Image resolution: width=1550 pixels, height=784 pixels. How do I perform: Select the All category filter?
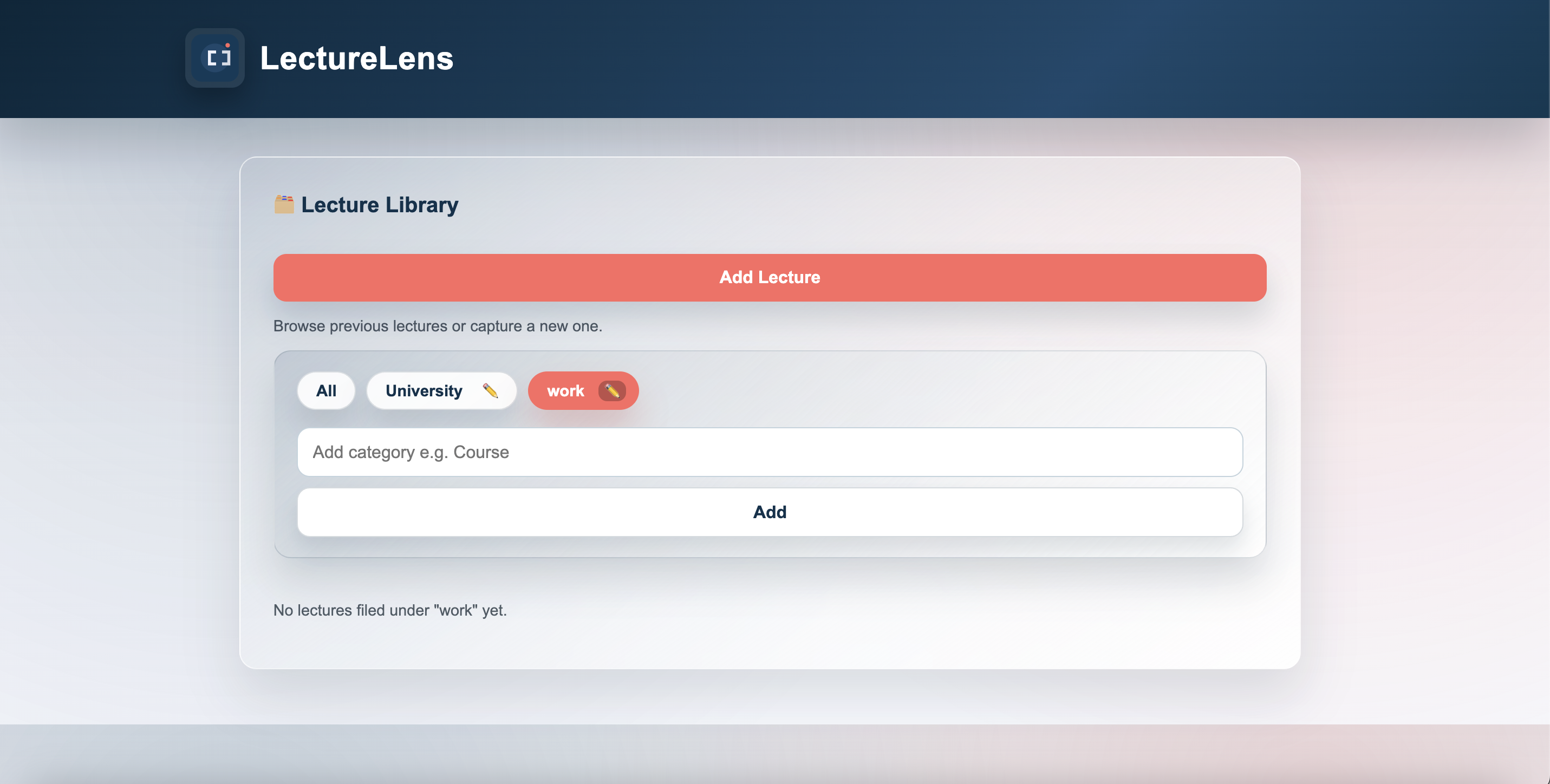pos(325,390)
